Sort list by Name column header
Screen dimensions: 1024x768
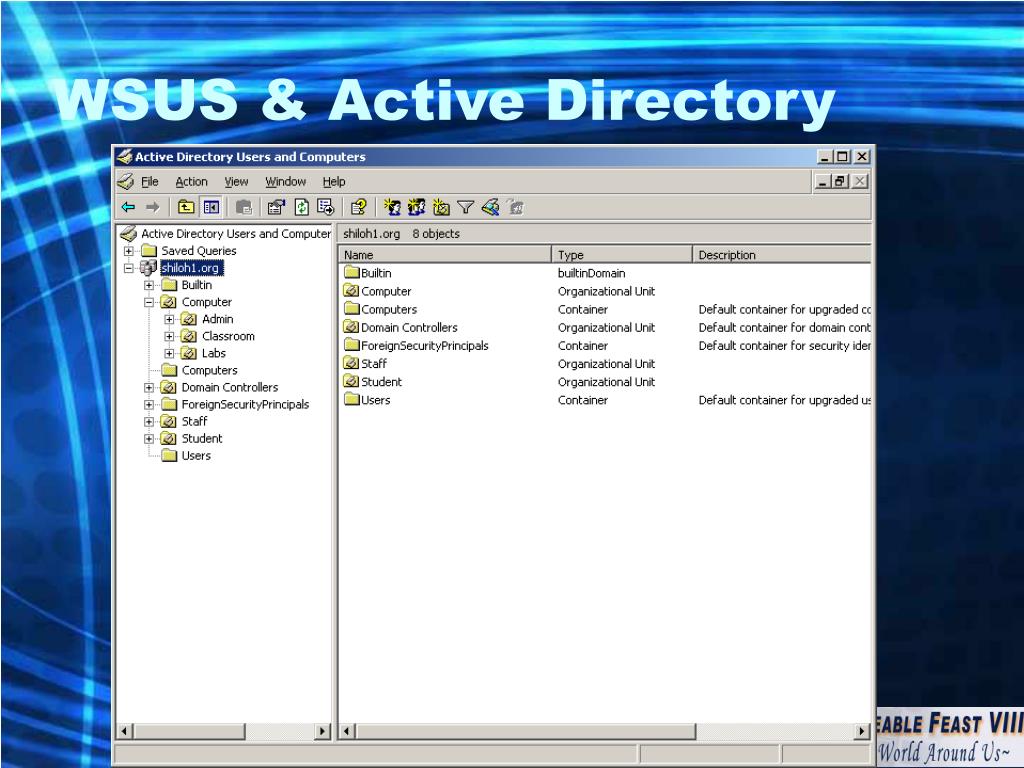tap(445, 255)
